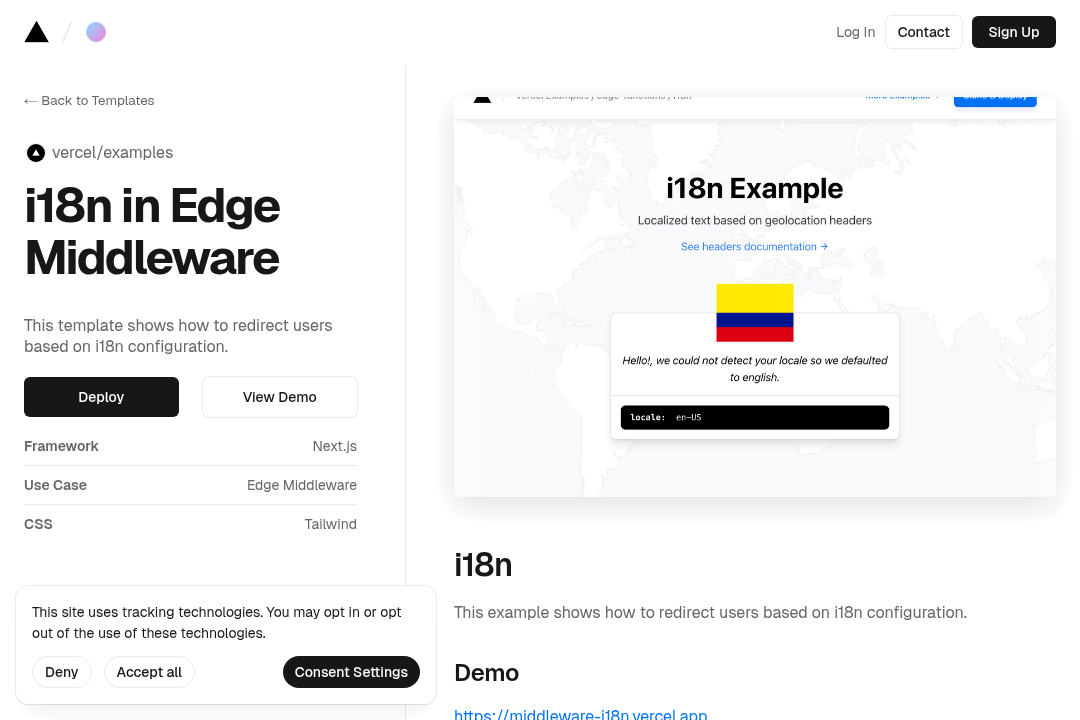Open the Contact page

(x=923, y=32)
